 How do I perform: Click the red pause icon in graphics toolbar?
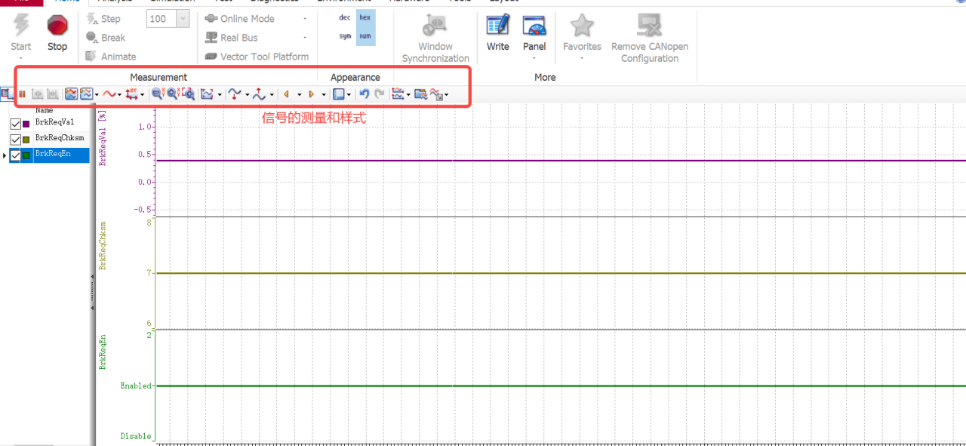(22, 94)
